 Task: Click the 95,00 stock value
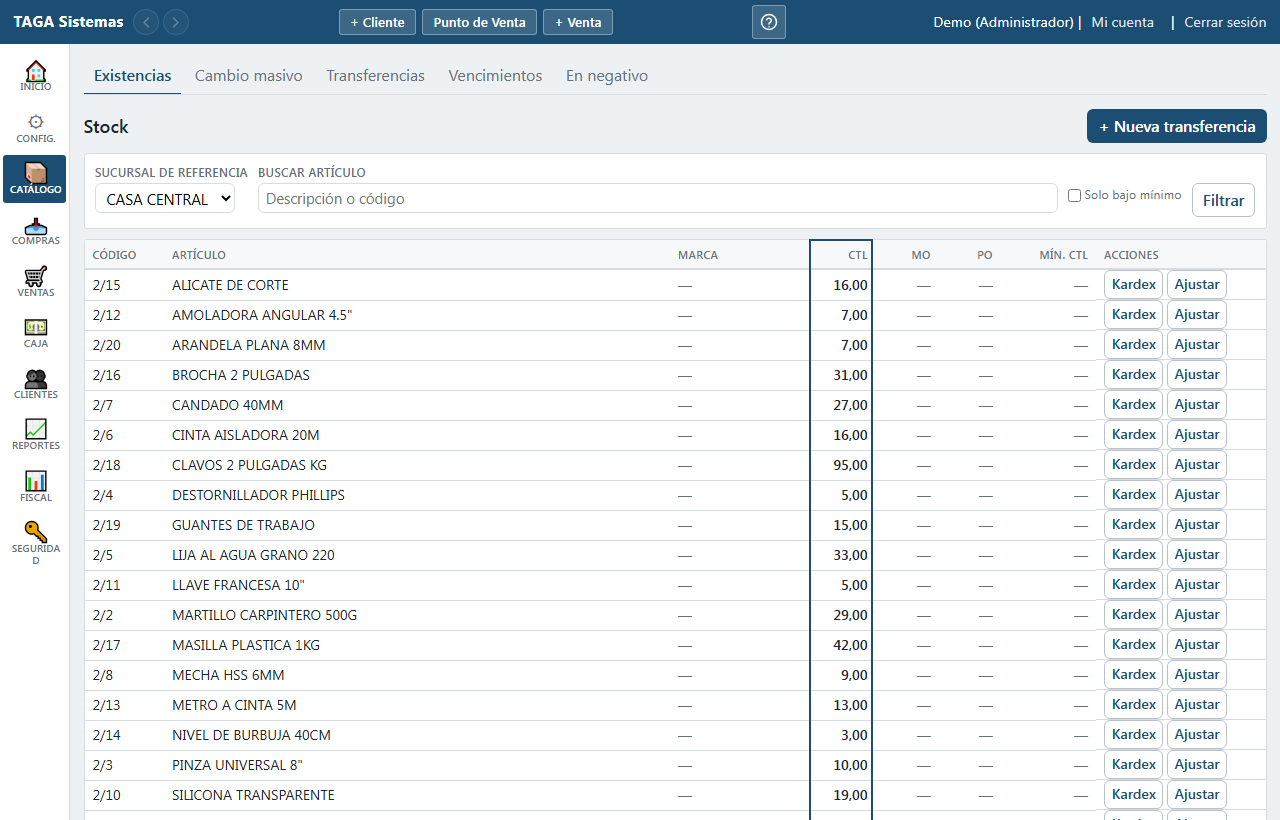click(851, 465)
